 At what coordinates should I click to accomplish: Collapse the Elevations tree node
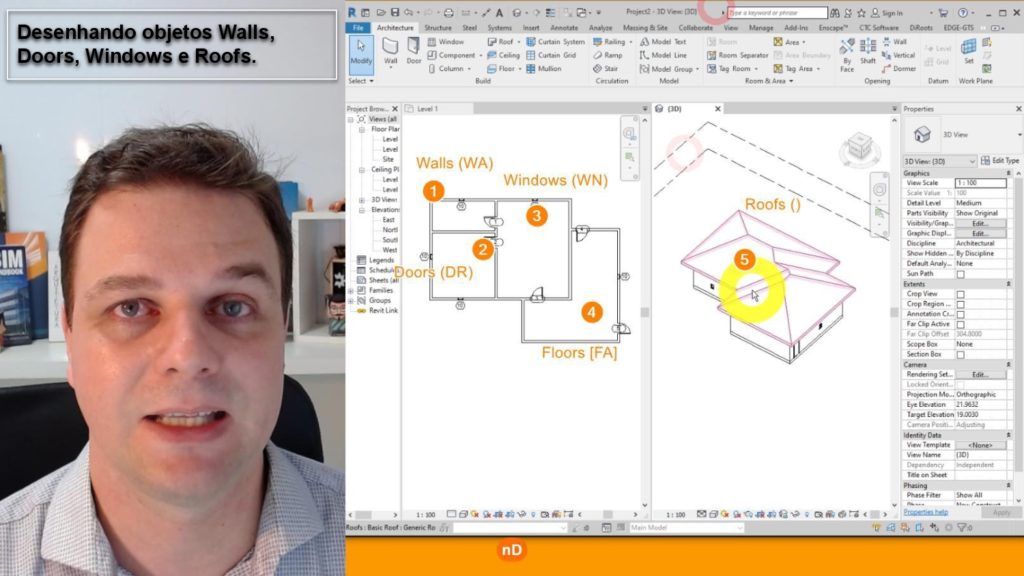(x=361, y=209)
